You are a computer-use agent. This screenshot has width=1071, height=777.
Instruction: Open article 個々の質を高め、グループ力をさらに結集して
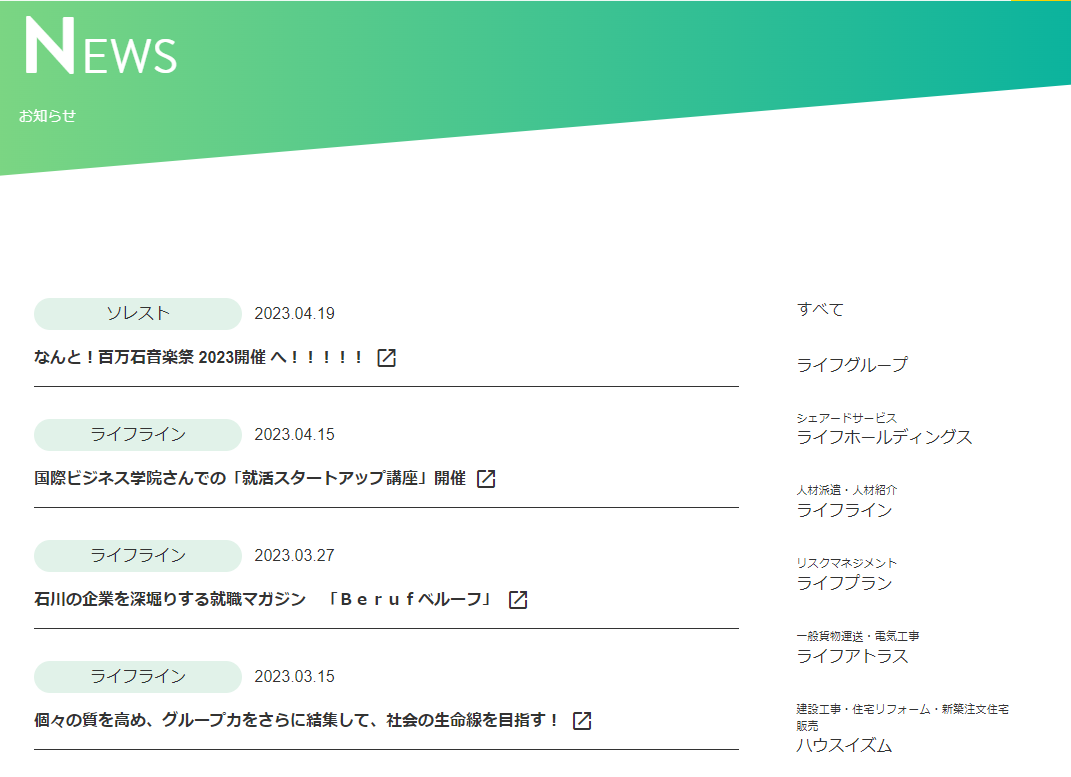296,720
